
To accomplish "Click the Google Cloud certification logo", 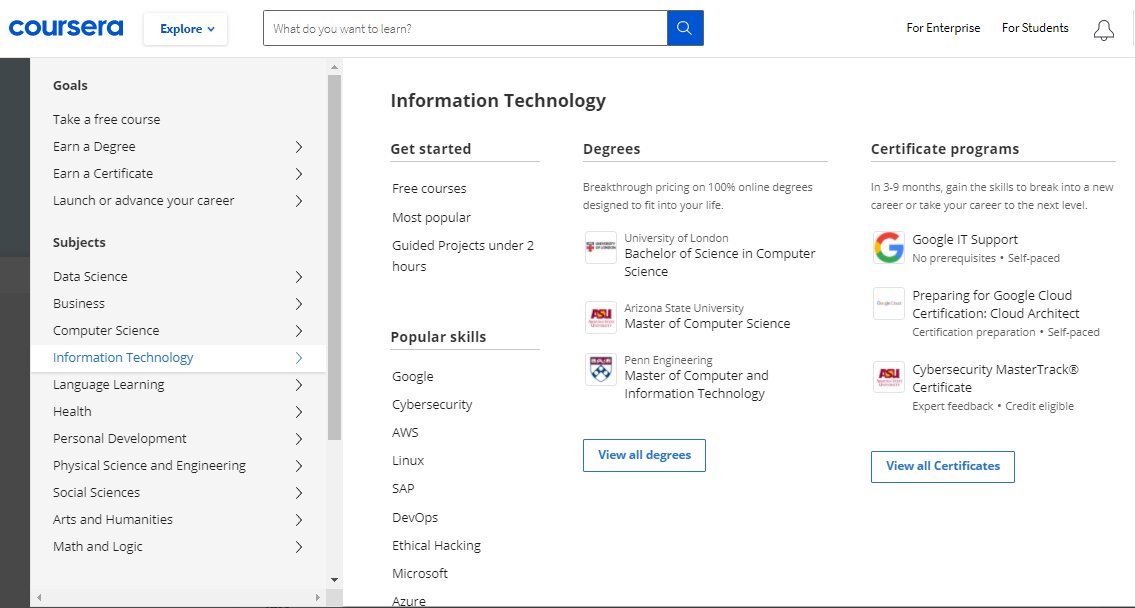I will (x=888, y=303).
